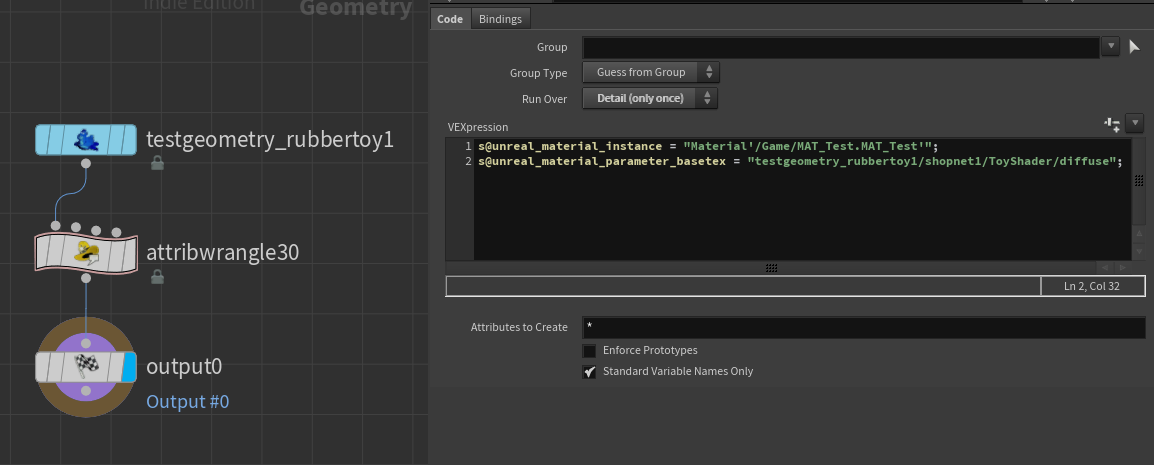
Task: Click the lock icon under testgeometry_rubbertoy1
Action: point(157,163)
